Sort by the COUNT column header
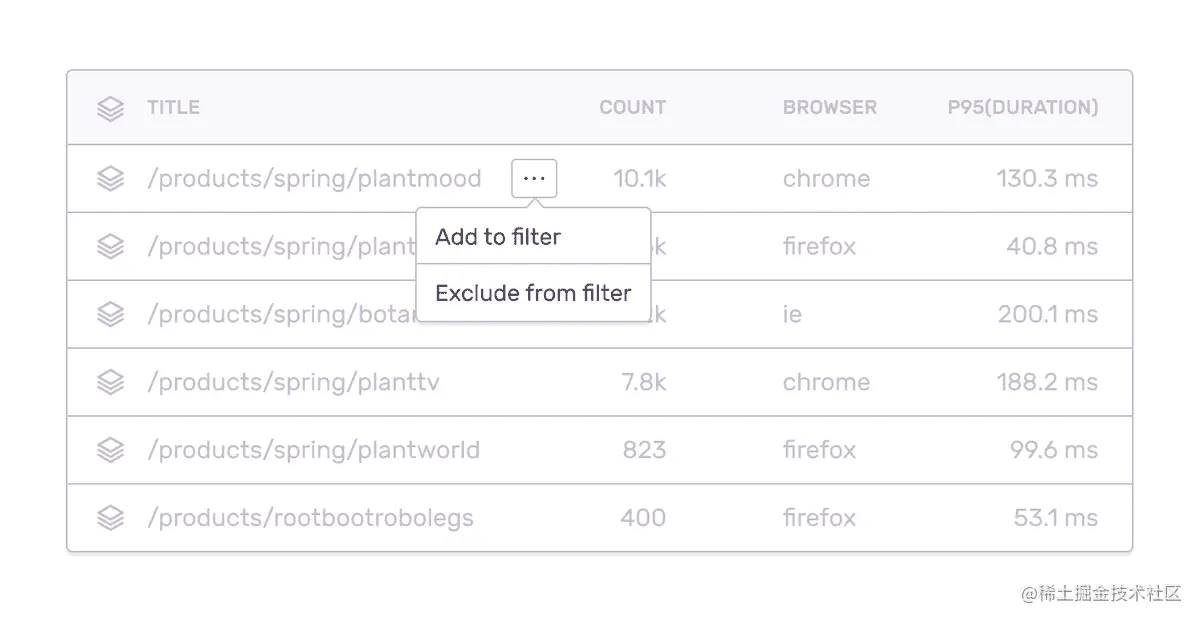Viewport: 1200px width, 622px height. (632, 108)
